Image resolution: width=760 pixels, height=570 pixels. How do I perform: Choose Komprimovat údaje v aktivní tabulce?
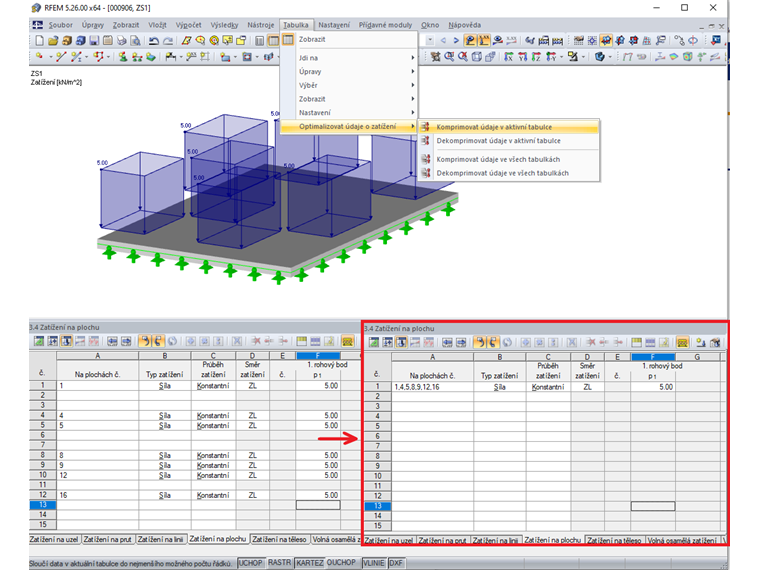coord(508,127)
